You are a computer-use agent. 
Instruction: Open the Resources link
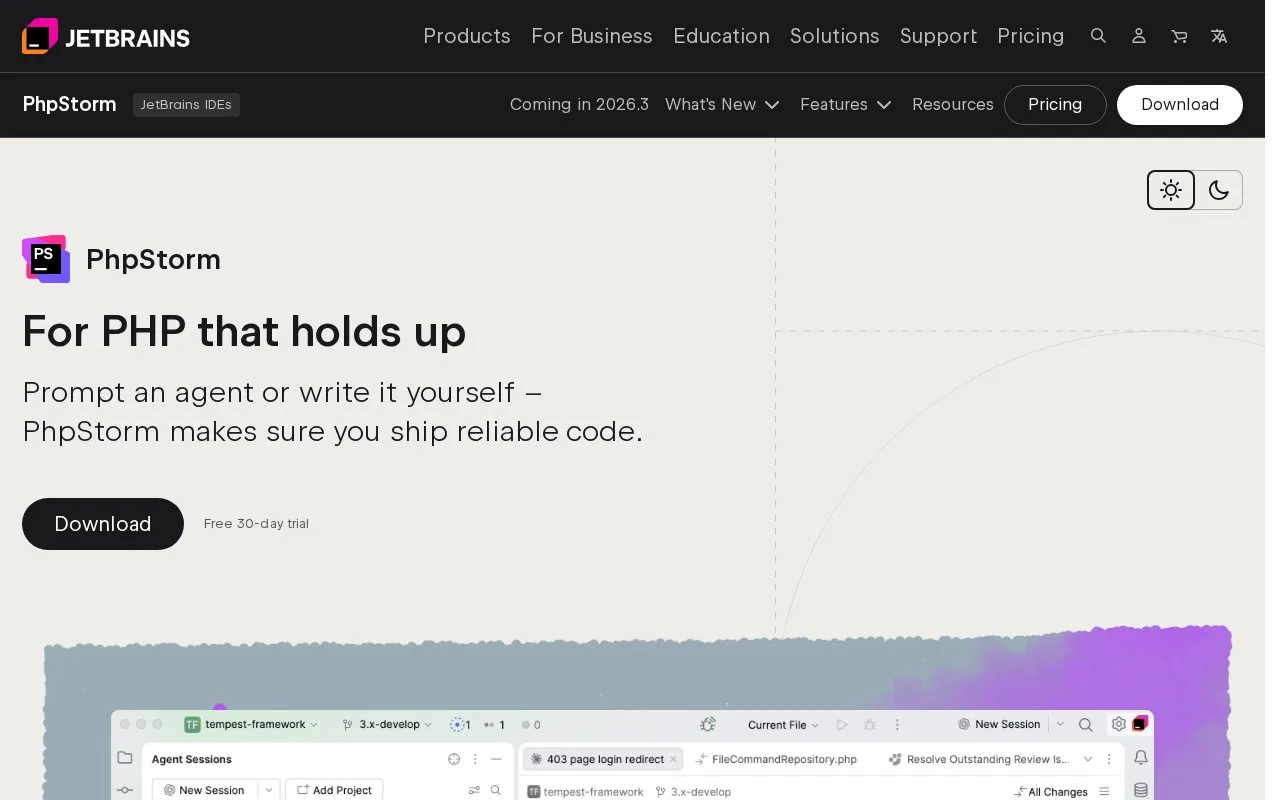tap(953, 104)
